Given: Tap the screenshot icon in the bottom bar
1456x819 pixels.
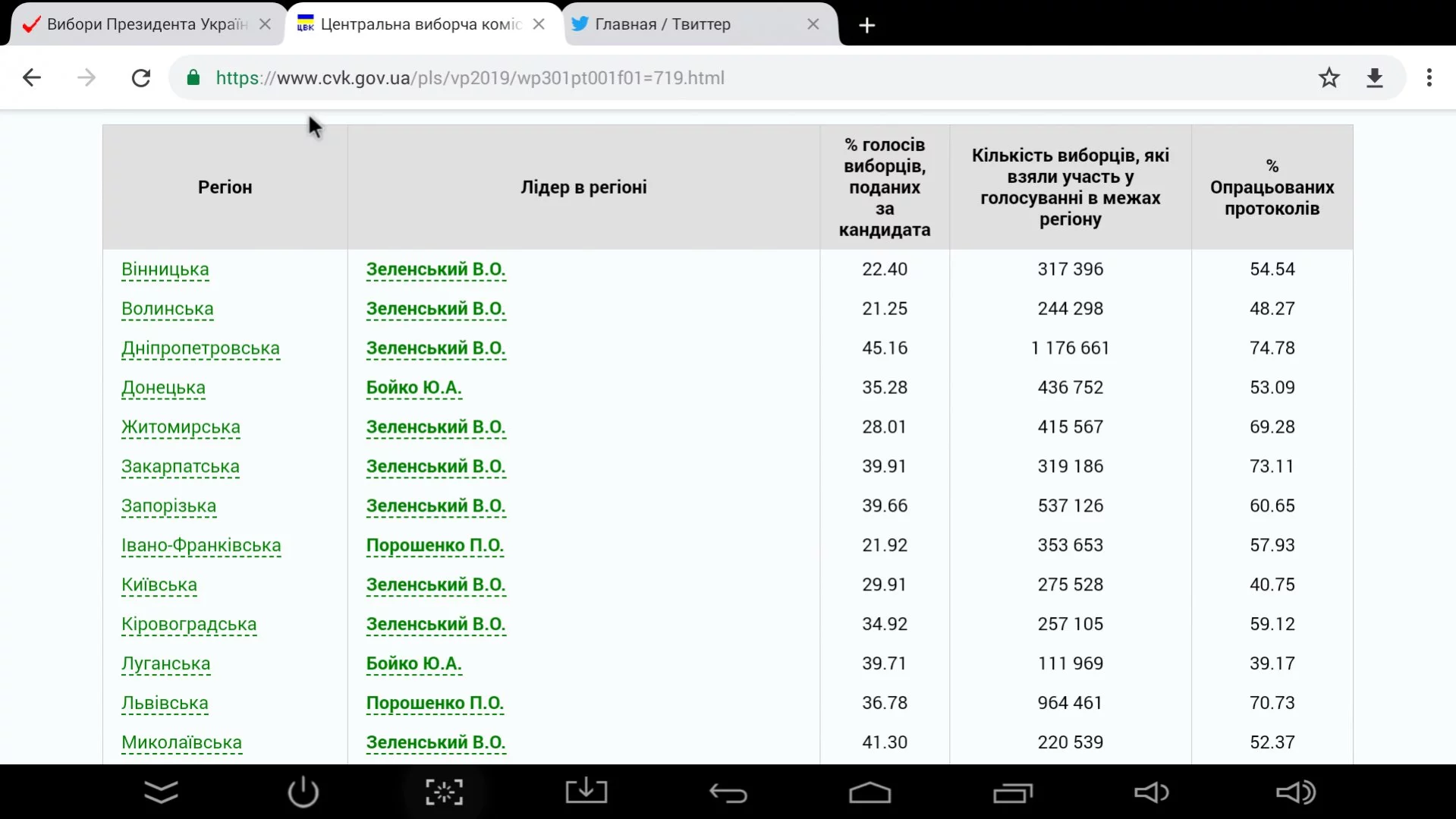Looking at the screenshot, I should [x=444, y=792].
